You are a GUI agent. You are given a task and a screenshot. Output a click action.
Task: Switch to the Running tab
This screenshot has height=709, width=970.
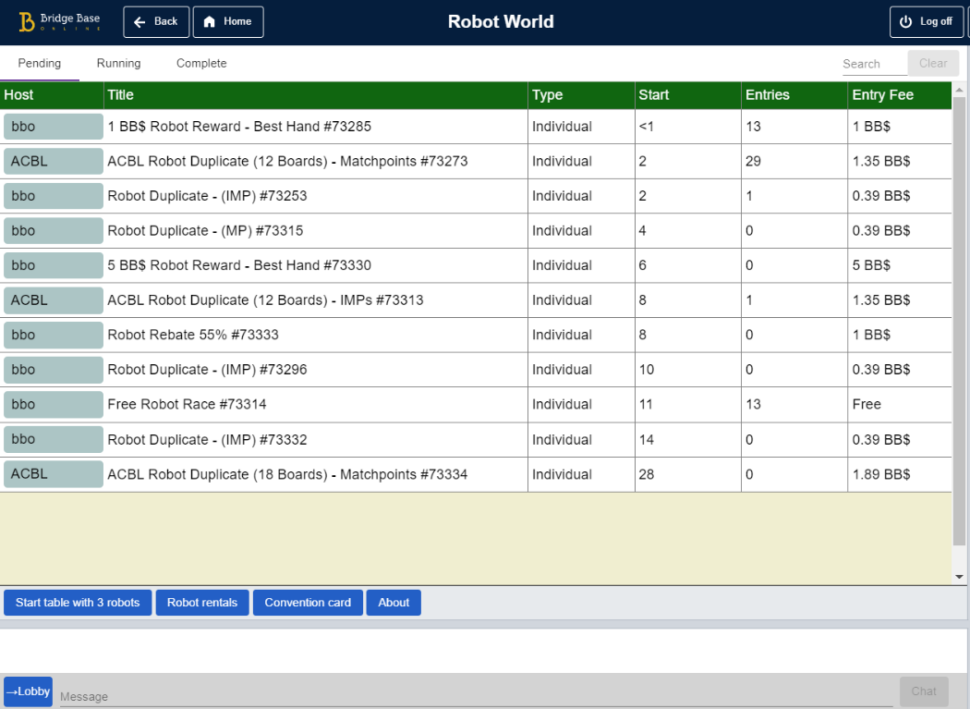coord(118,63)
